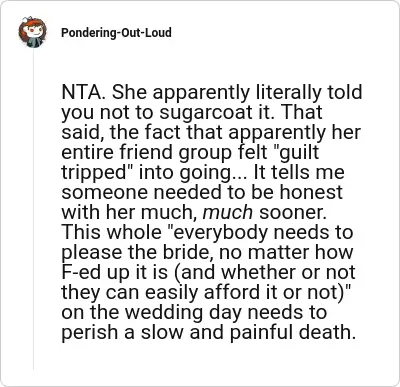This screenshot has width=400, height=387.
Task: Open the Pondering-Out-Loud username profile link
Action: click(x=116, y=33)
